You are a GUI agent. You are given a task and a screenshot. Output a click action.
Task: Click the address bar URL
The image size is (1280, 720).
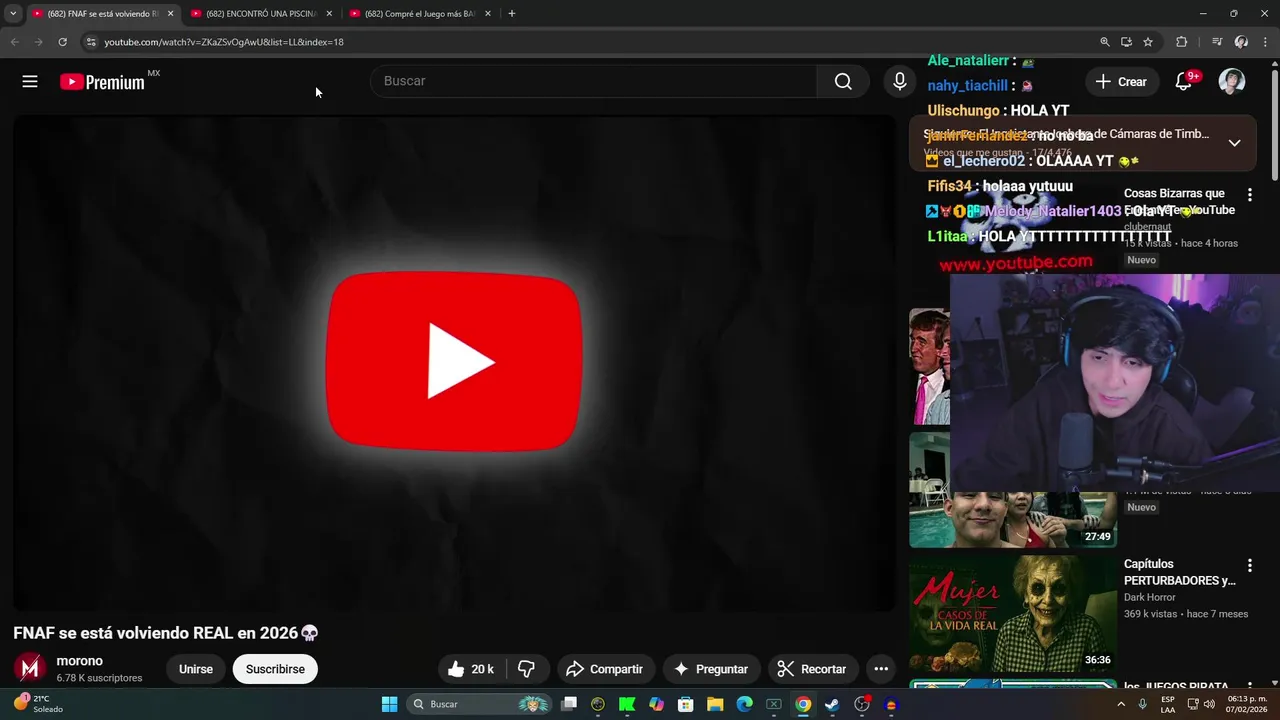coord(224,42)
